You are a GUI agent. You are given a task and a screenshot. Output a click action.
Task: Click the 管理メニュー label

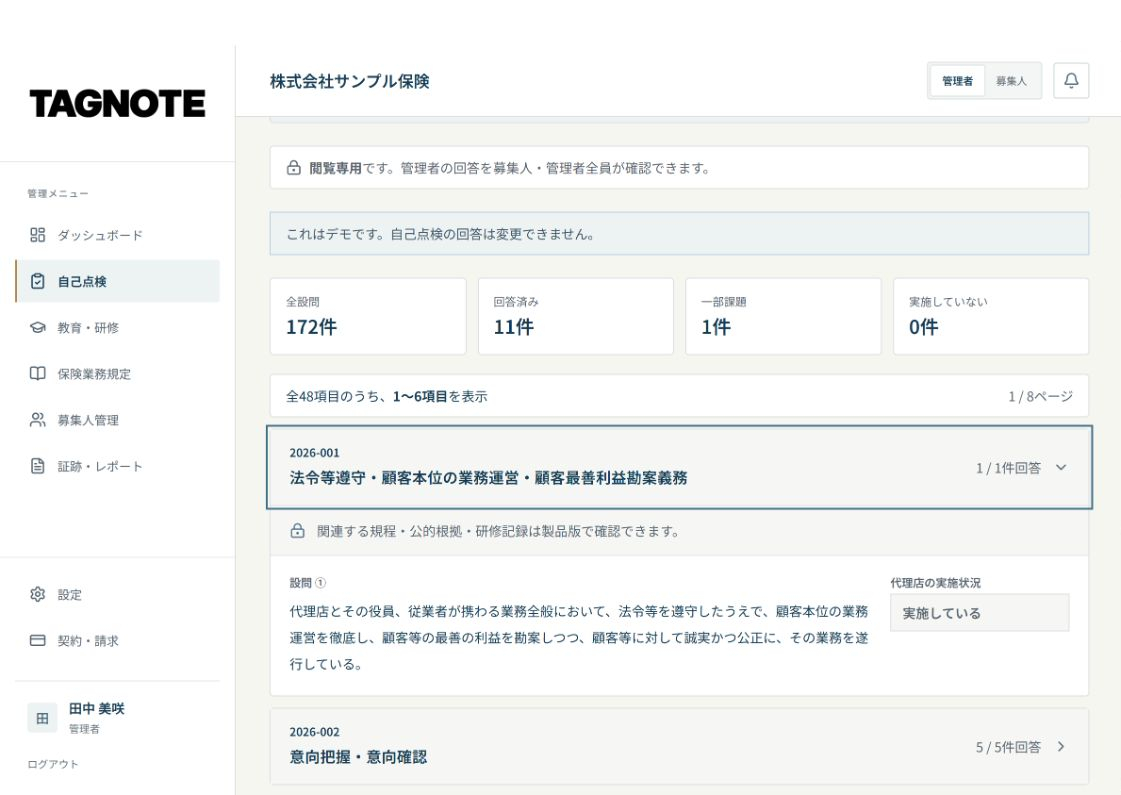point(58,193)
